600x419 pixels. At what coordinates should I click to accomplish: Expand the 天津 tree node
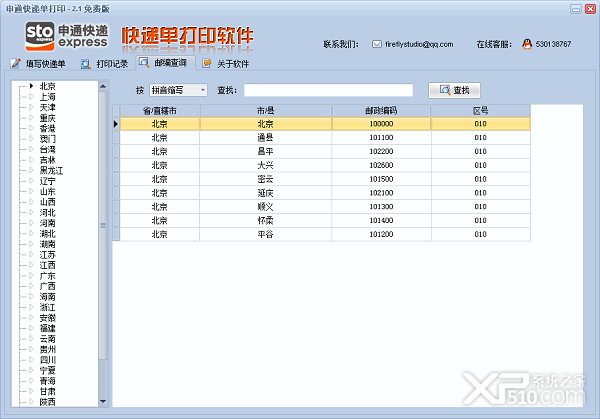[32, 107]
